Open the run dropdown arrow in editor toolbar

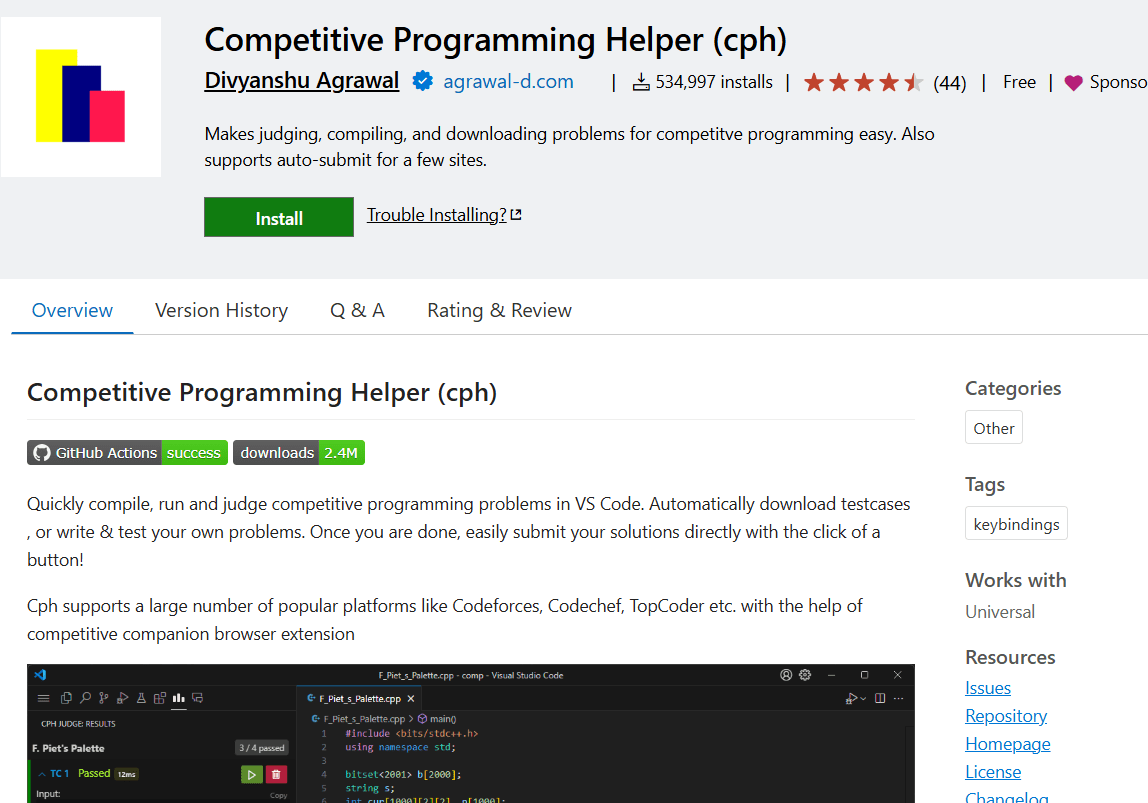pos(863,699)
